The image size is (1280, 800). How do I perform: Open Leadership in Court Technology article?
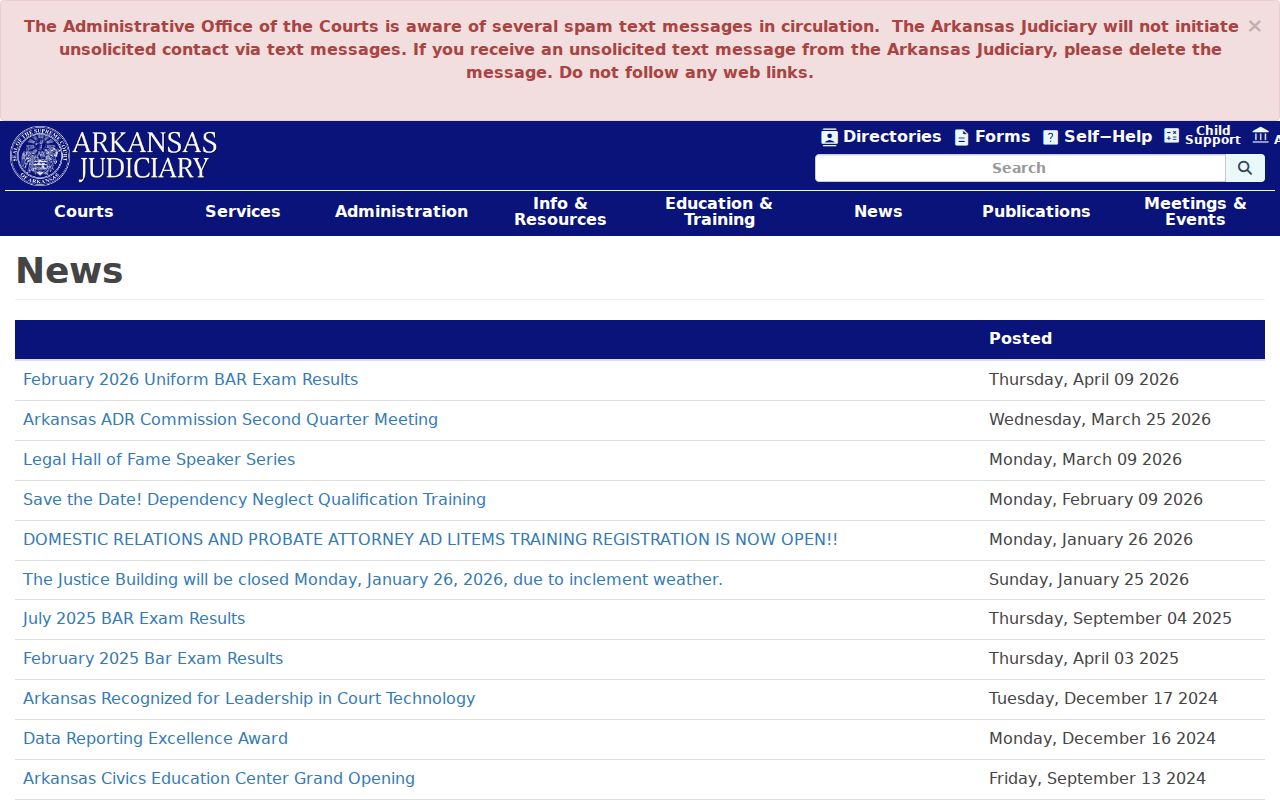[249, 698]
